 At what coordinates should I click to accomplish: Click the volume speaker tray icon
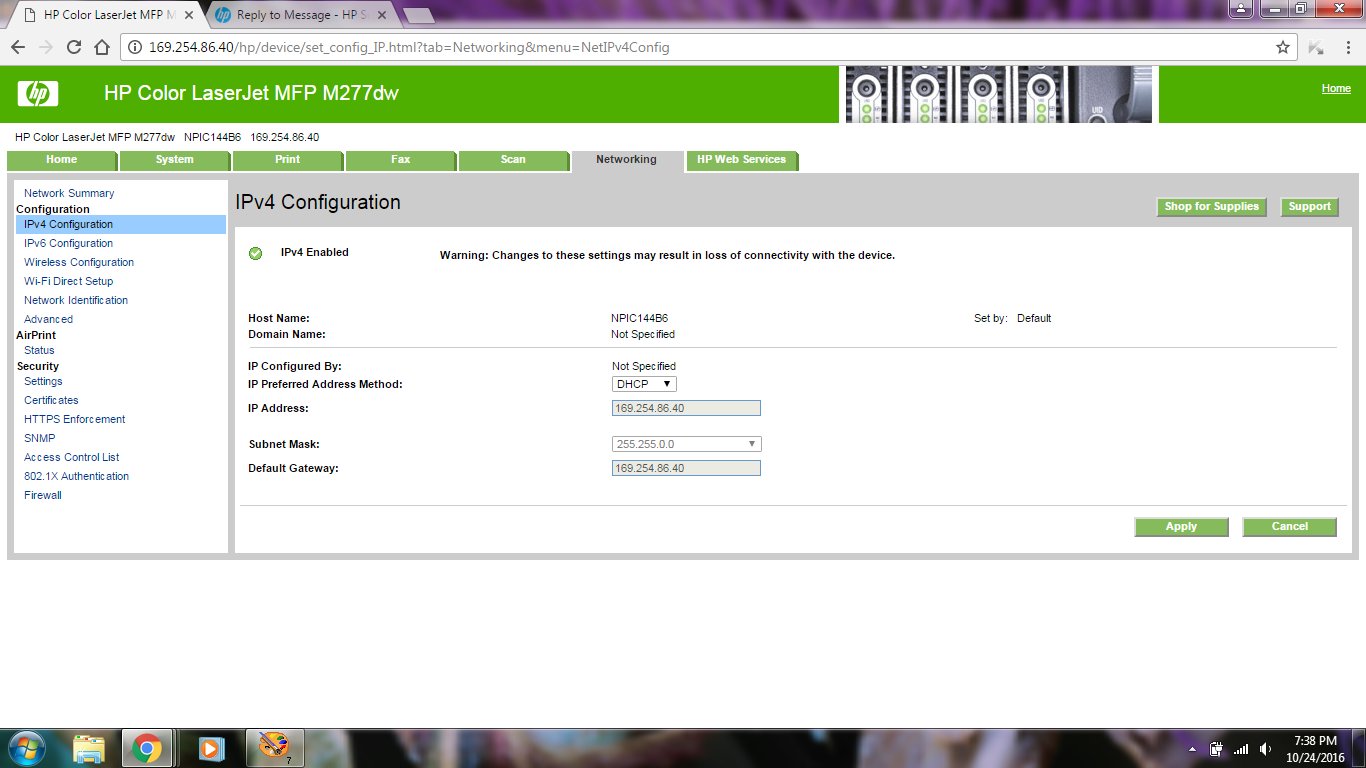coord(1266,749)
